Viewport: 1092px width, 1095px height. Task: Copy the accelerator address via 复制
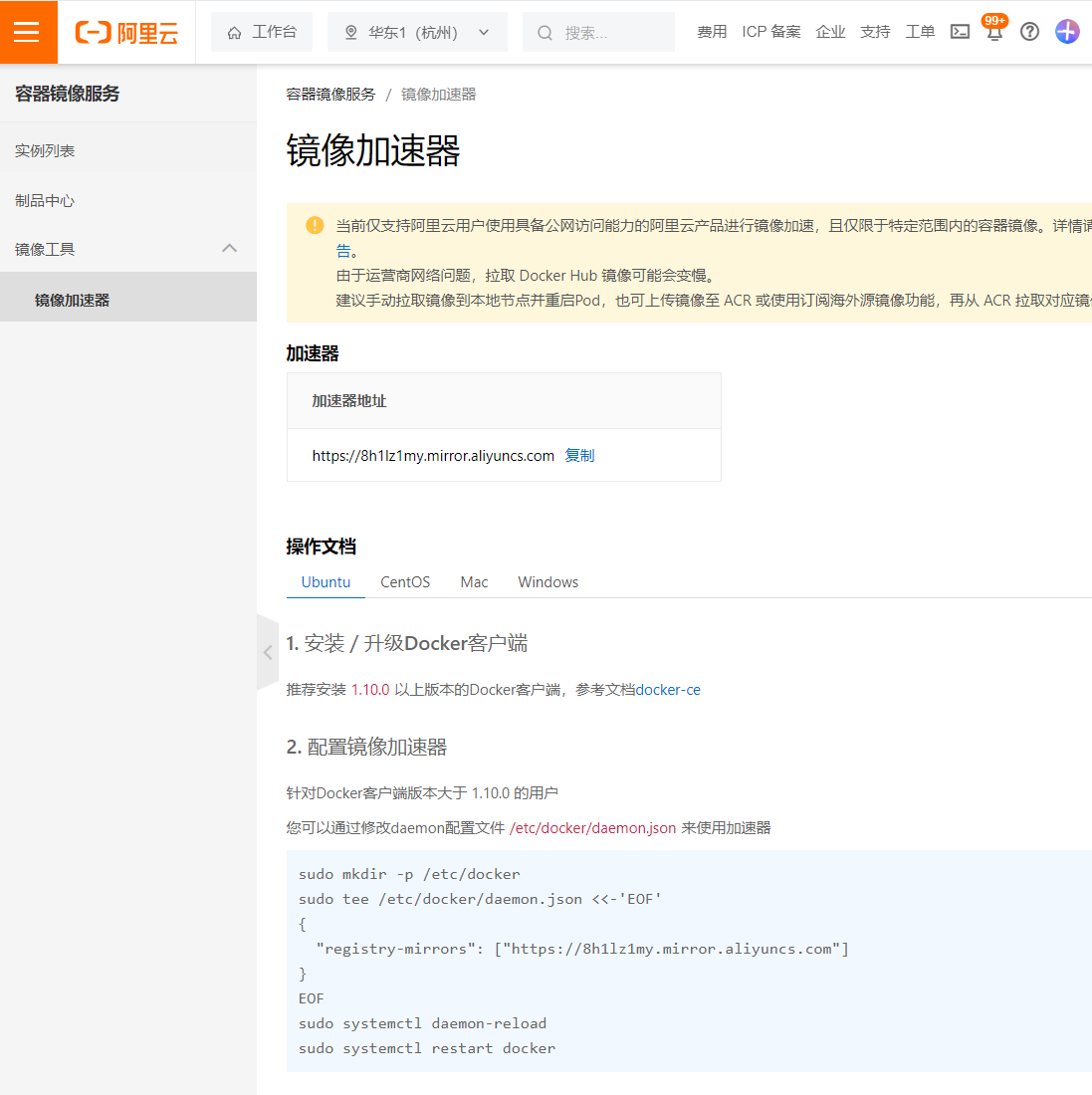click(579, 455)
